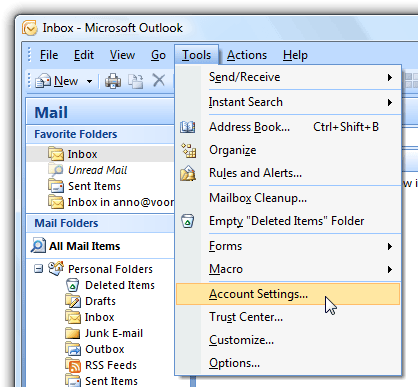Screen dimensions: 418x387
Task: Choose Mailbox Cleanup... entry
Action: [x=288, y=198]
